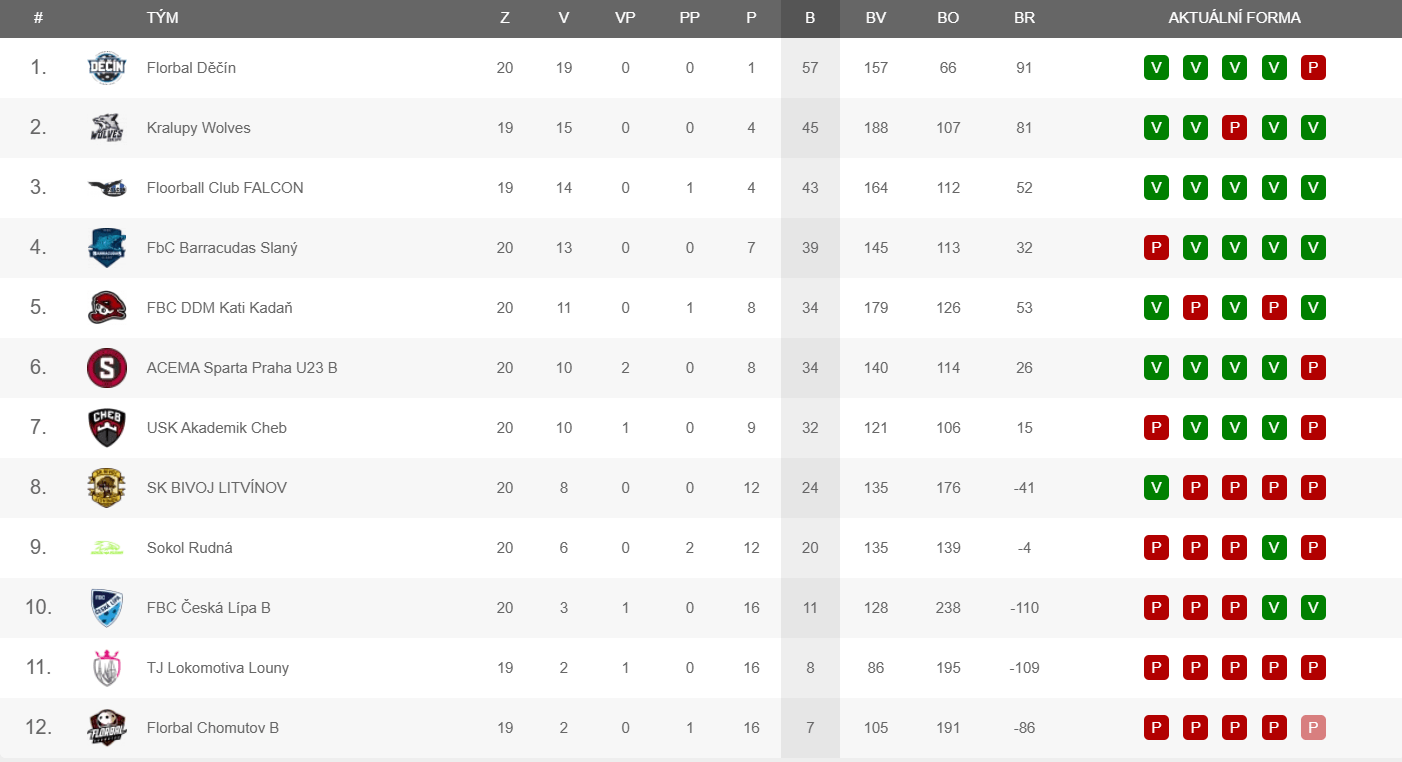Click the first red P badge for Barracudas Slaný

(x=1156, y=248)
